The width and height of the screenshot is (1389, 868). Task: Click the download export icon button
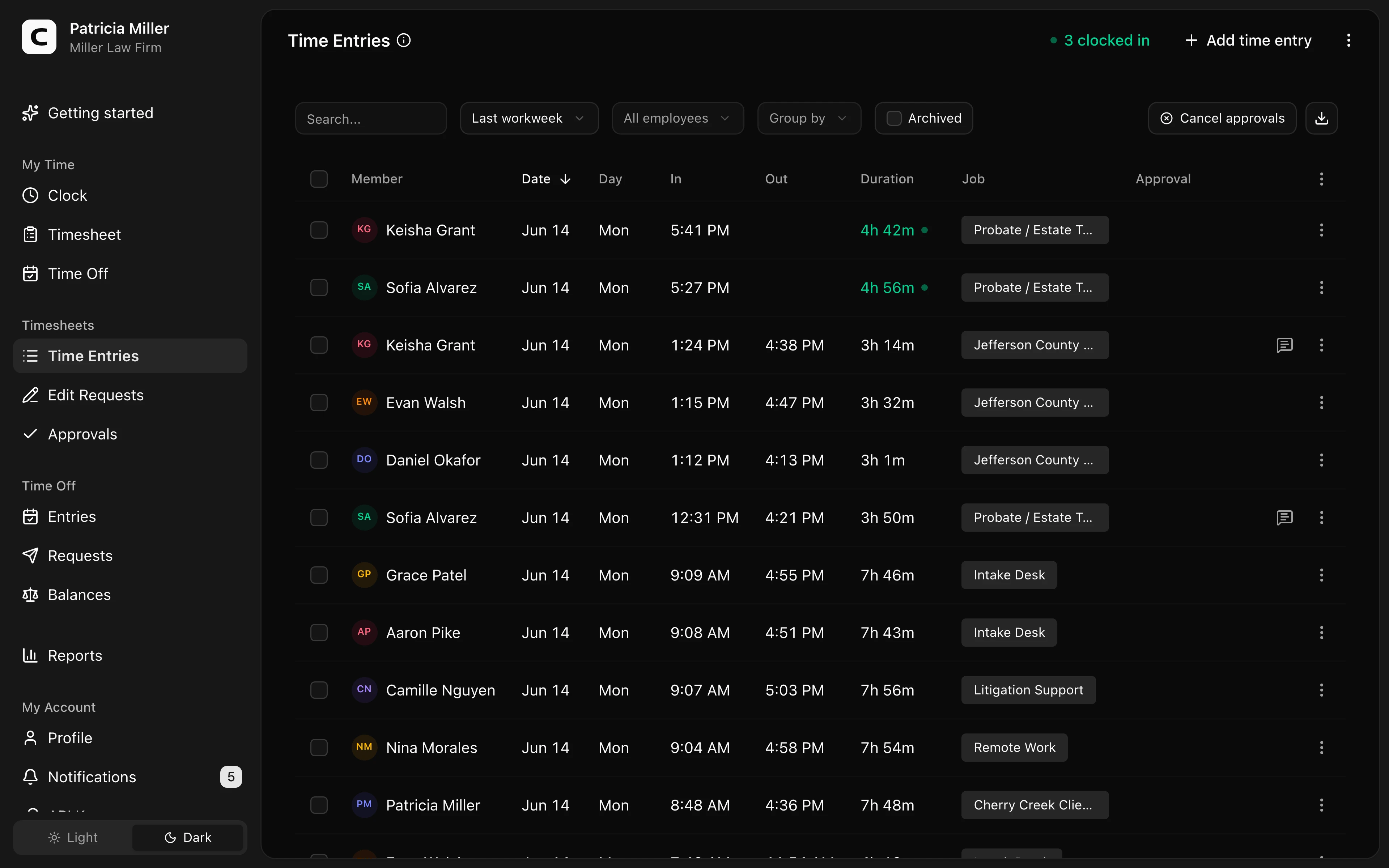1321,118
